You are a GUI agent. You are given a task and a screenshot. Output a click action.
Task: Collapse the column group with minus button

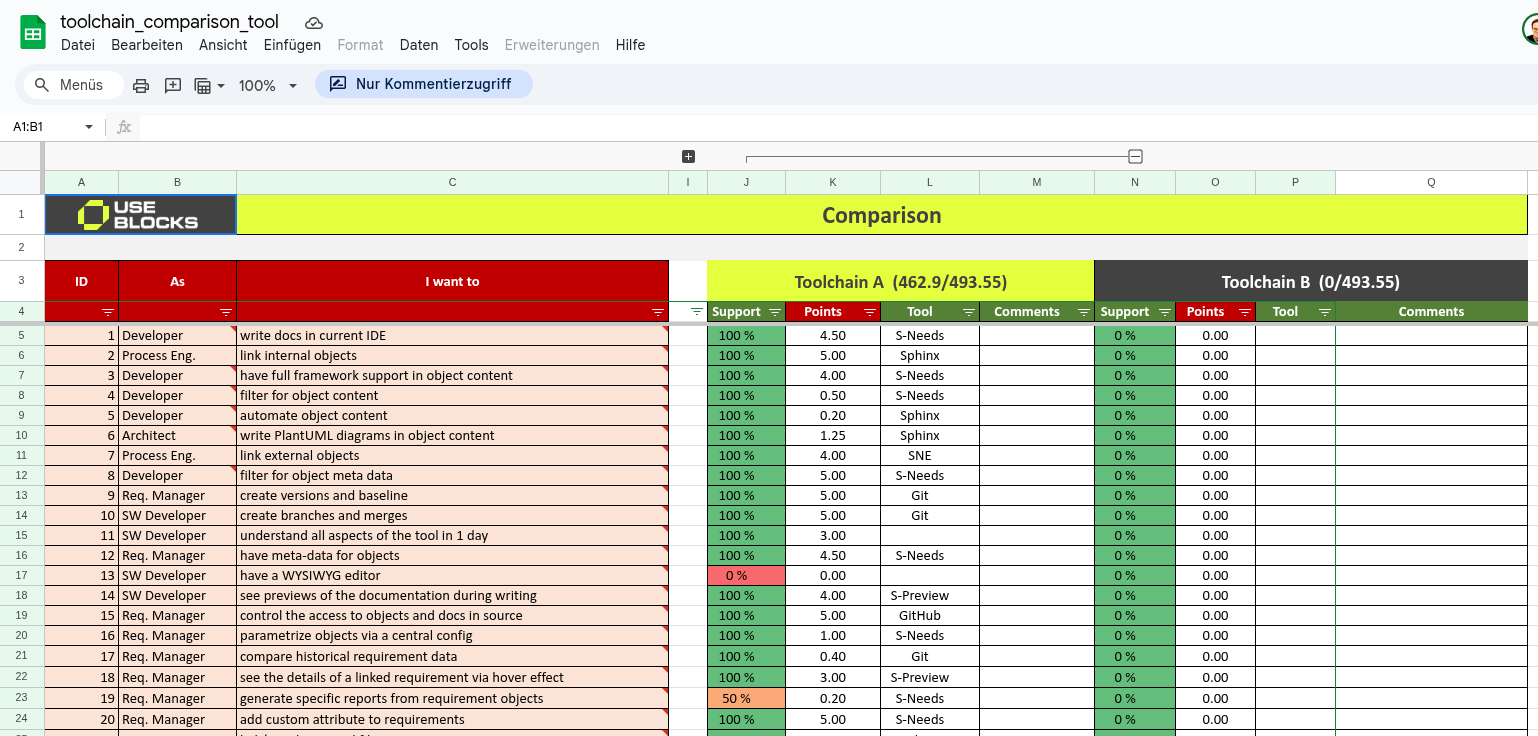(1135, 157)
